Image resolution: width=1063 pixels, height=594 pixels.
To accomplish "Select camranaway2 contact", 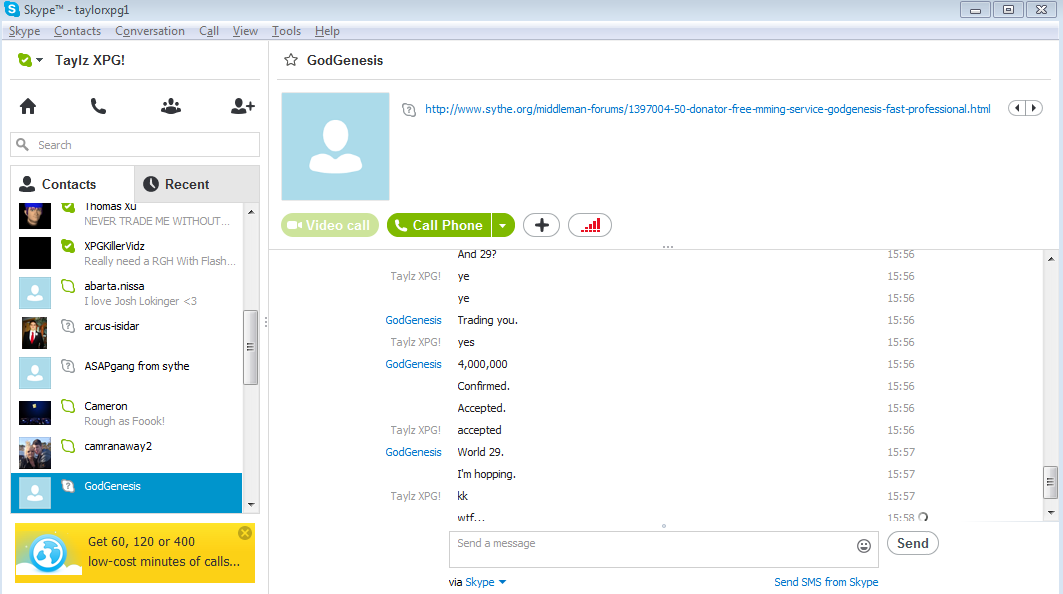I will (x=127, y=453).
